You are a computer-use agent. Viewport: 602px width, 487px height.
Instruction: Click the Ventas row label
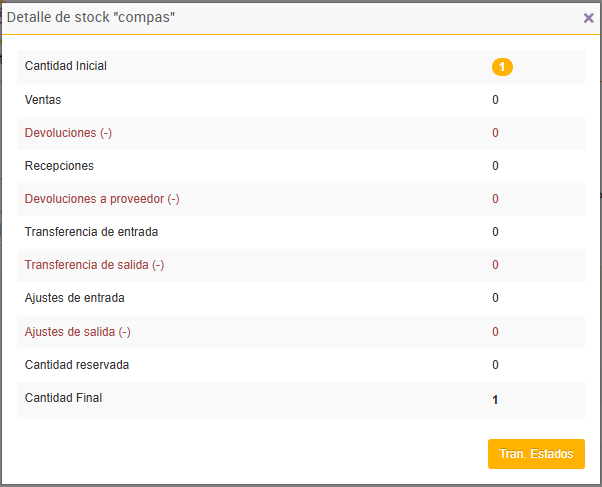43,100
